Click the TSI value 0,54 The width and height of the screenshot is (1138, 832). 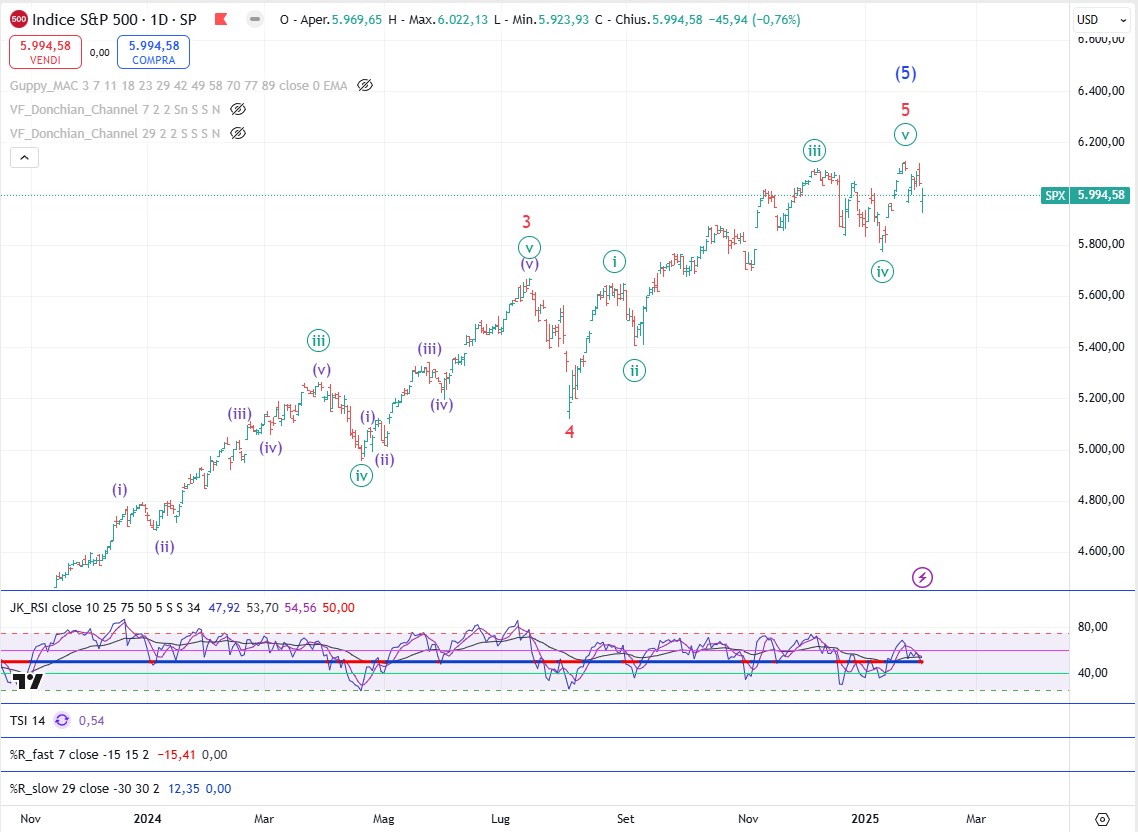91,720
